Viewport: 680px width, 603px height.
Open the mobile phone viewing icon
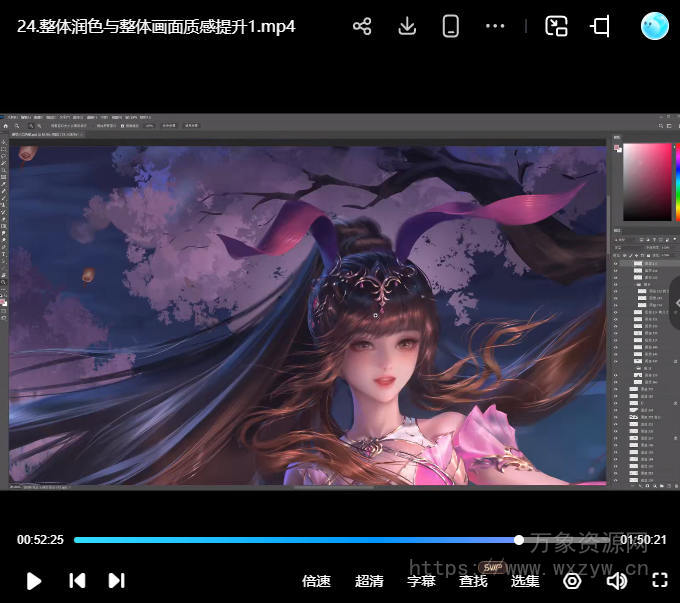point(451,27)
